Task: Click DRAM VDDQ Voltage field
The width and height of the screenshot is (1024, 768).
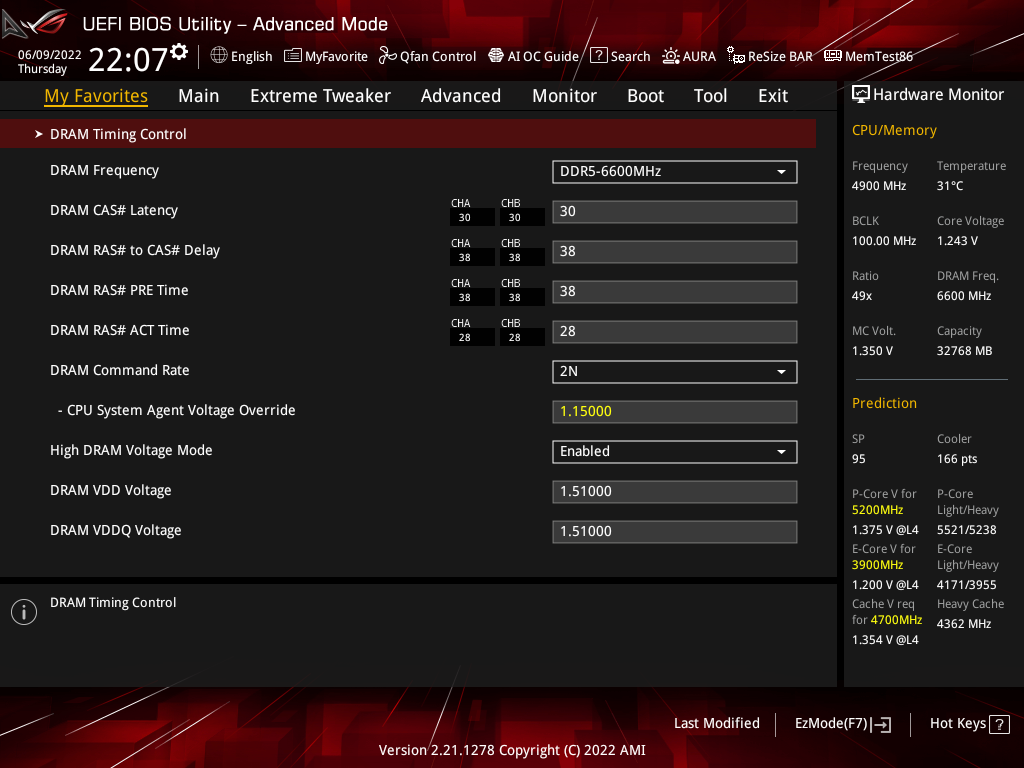Action: (675, 532)
